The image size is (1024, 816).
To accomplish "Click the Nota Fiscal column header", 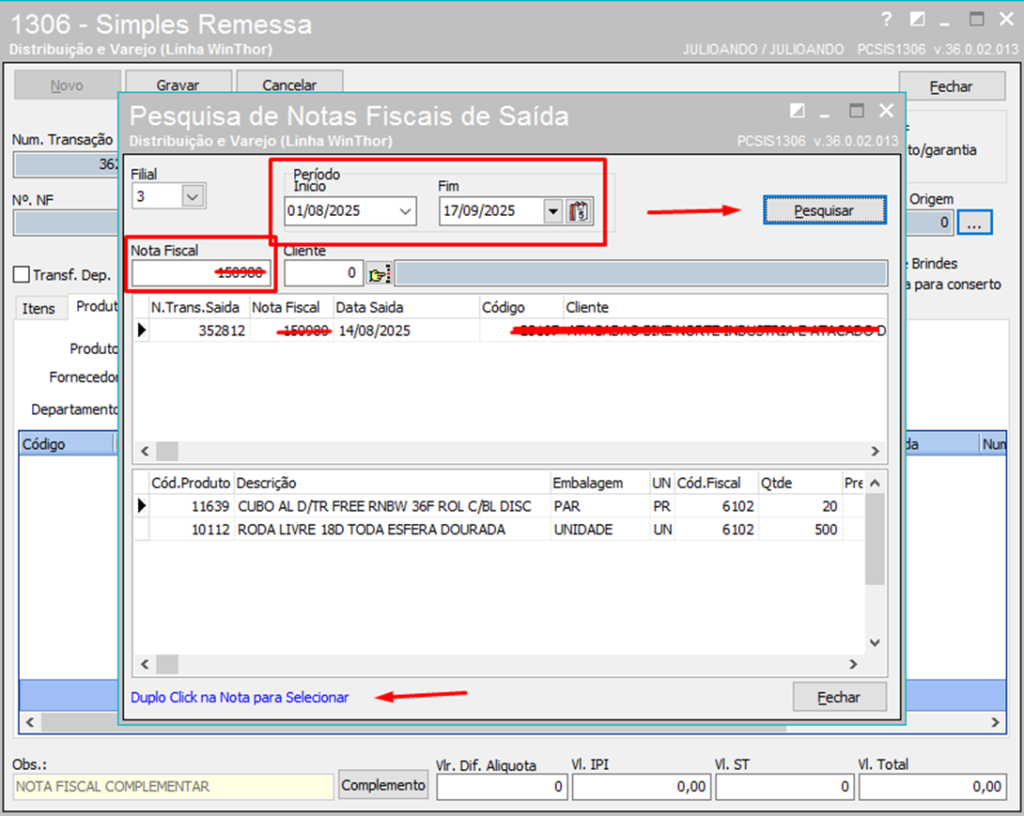I will click(x=285, y=307).
